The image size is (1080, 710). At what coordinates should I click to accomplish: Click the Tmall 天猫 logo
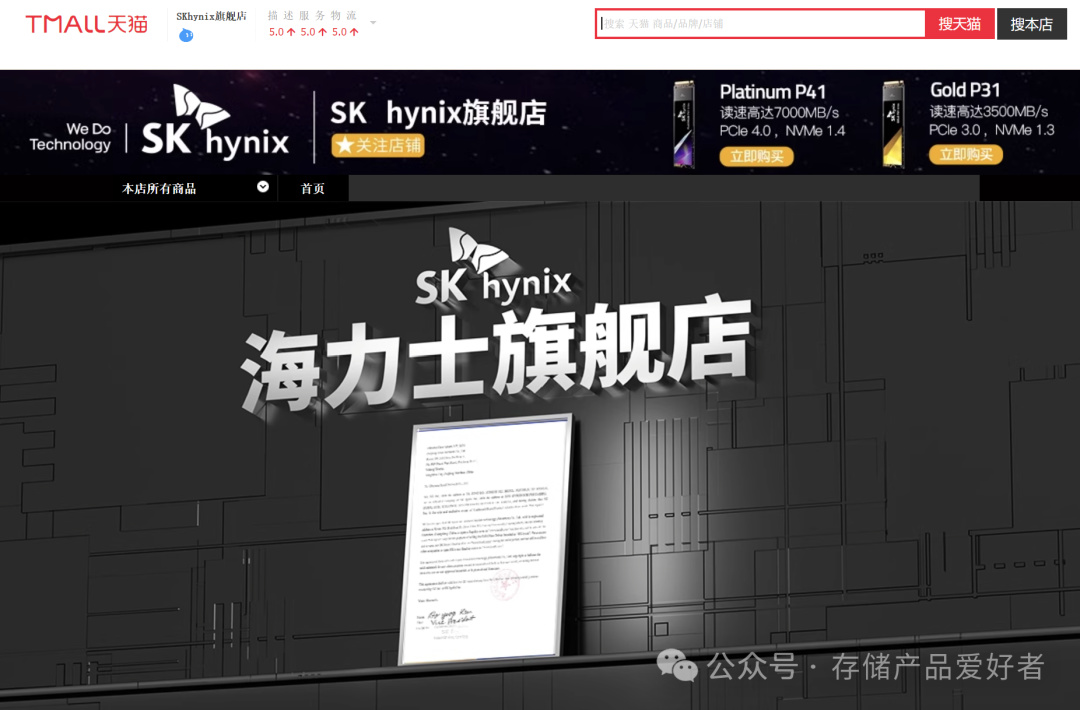87,24
